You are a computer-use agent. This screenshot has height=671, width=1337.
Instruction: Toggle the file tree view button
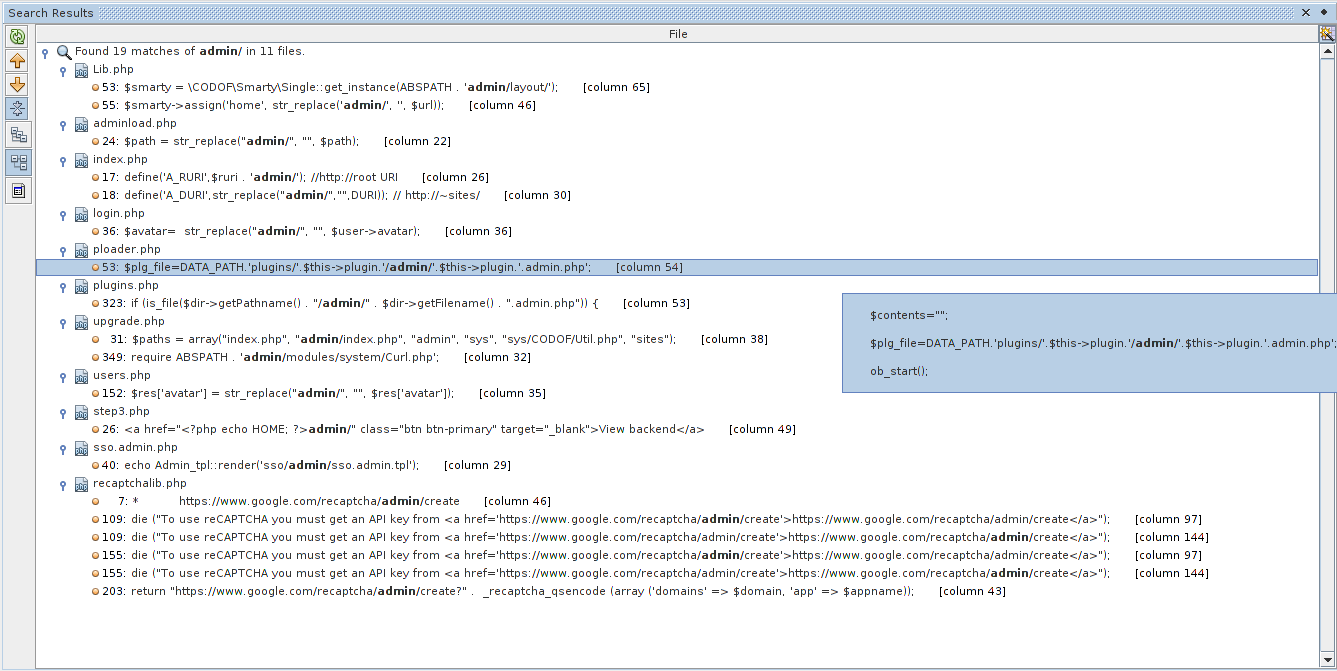pyautogui.click(x=17, y=161)
